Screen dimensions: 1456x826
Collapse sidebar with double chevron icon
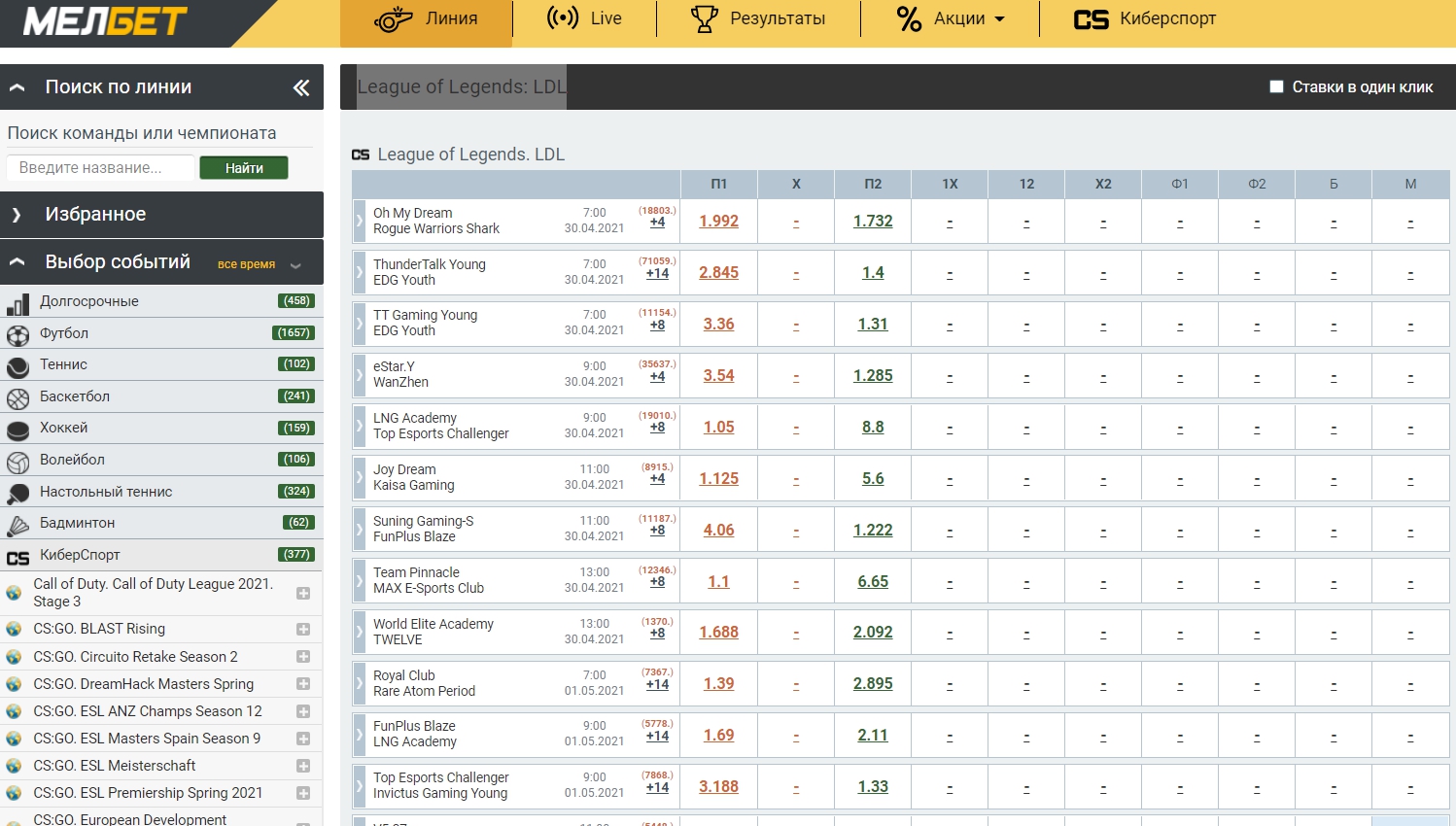click(x=301, y=87)
